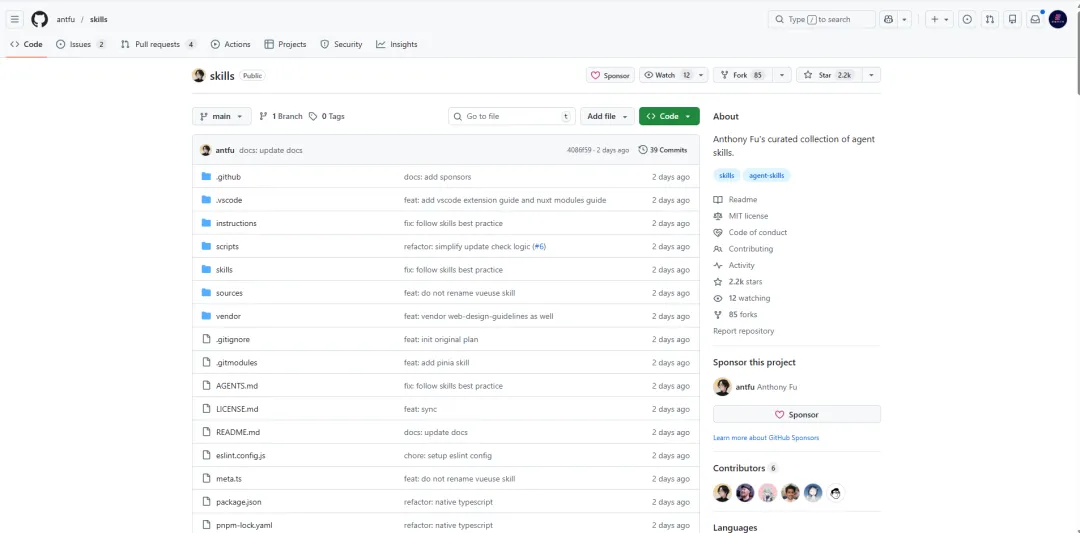
Task: View 39 Commits history
Action: point(663,150)
